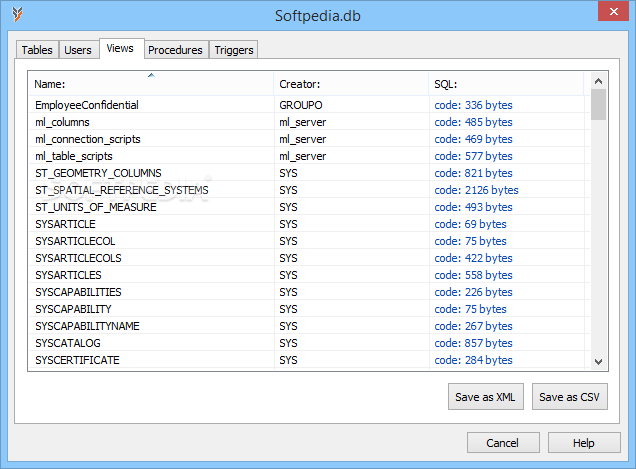
Task: Open the 267 bytes code link
Action: (x=473, y=327)
